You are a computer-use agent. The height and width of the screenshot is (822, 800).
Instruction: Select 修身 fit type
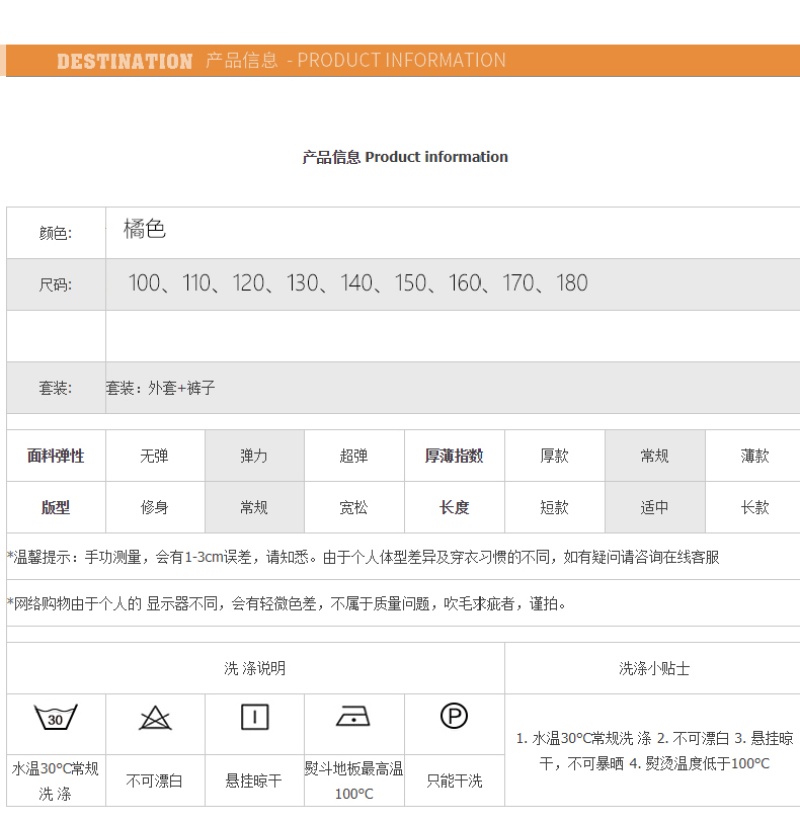[155, 508]
